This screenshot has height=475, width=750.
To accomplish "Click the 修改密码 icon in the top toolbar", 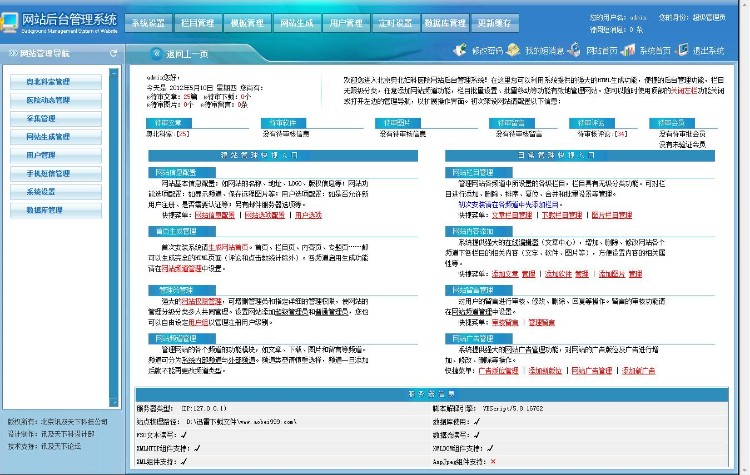I will 460,50.
